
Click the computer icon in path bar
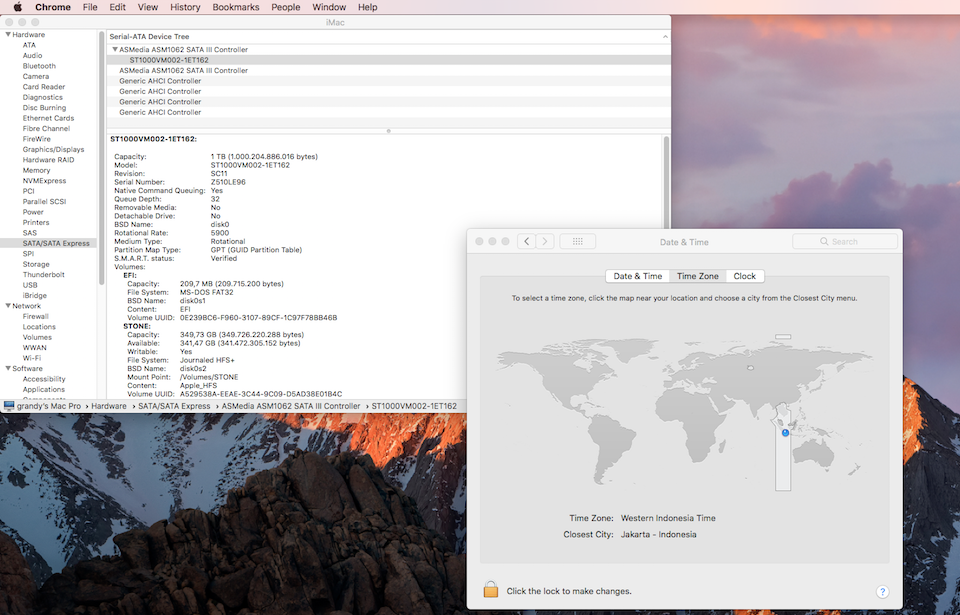(x=9, y=406)
